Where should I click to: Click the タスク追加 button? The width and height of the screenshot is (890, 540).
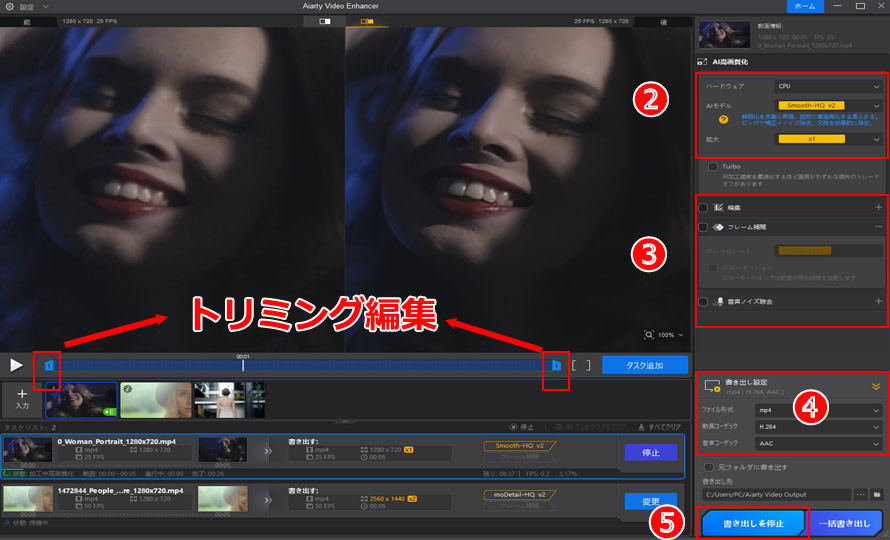pyautogui.click(x=644, y=366)
